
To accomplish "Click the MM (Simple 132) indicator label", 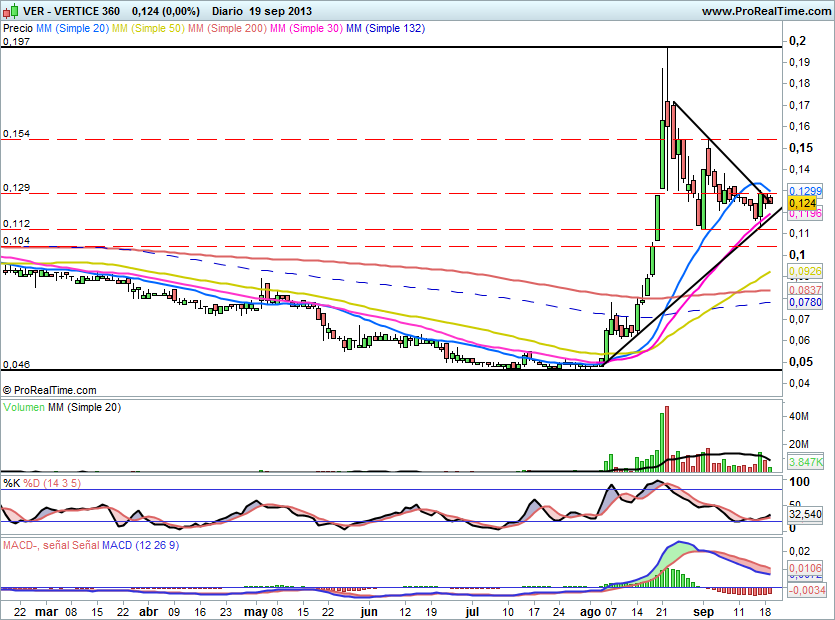I will tap(385, 29).
